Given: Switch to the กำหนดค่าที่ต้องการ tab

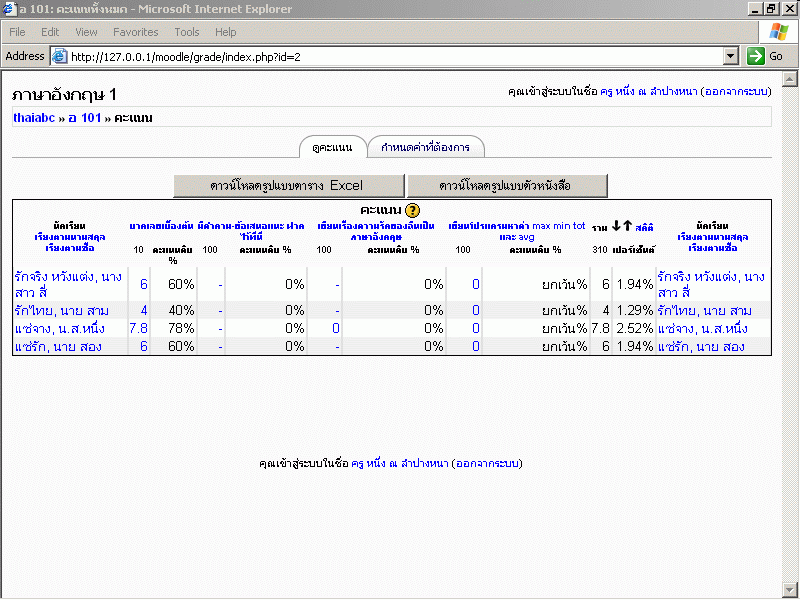Looking at the screenshot, I should [x=425, y=148].
